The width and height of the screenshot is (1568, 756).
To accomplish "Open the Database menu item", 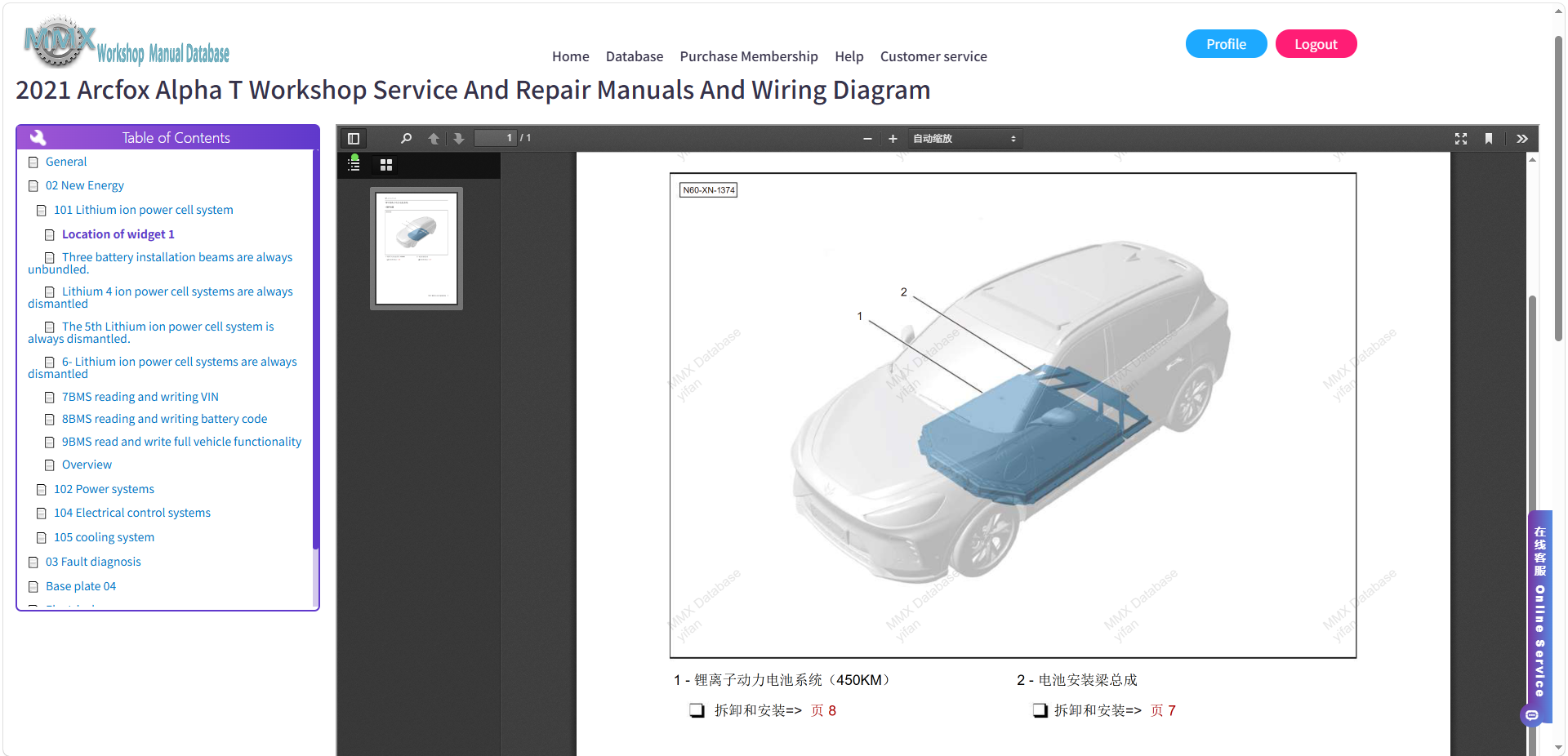I will click(635, 56).
